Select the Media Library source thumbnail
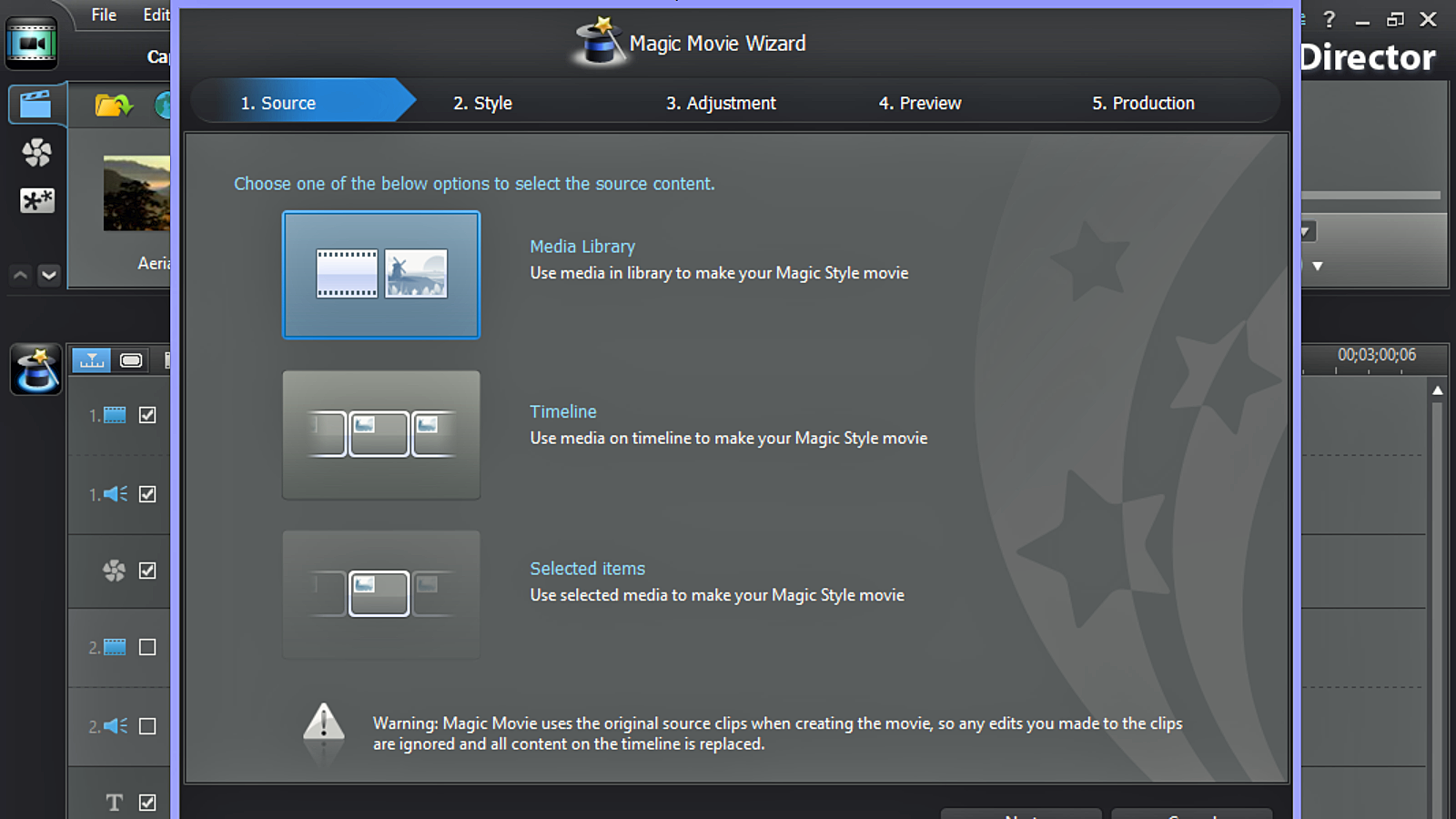The width and height of the screenshot is (1456, 819). (x=381, y=275)
